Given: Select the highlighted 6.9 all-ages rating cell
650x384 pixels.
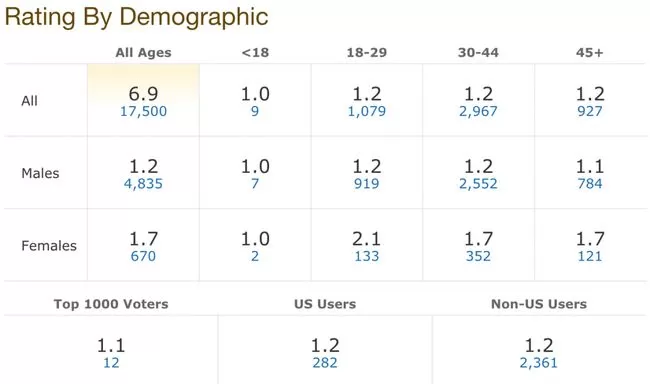Looking at the screenshot, I should [x=143, y=100].
